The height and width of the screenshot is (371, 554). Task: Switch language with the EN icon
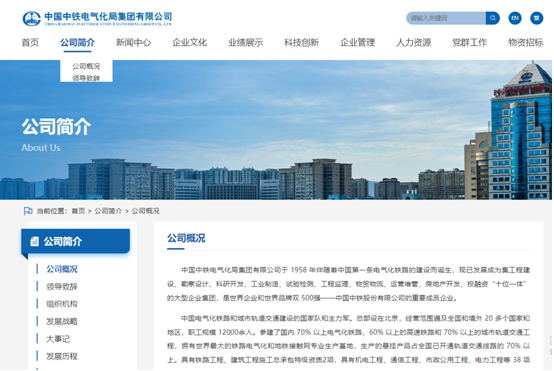tap(515, 18)
